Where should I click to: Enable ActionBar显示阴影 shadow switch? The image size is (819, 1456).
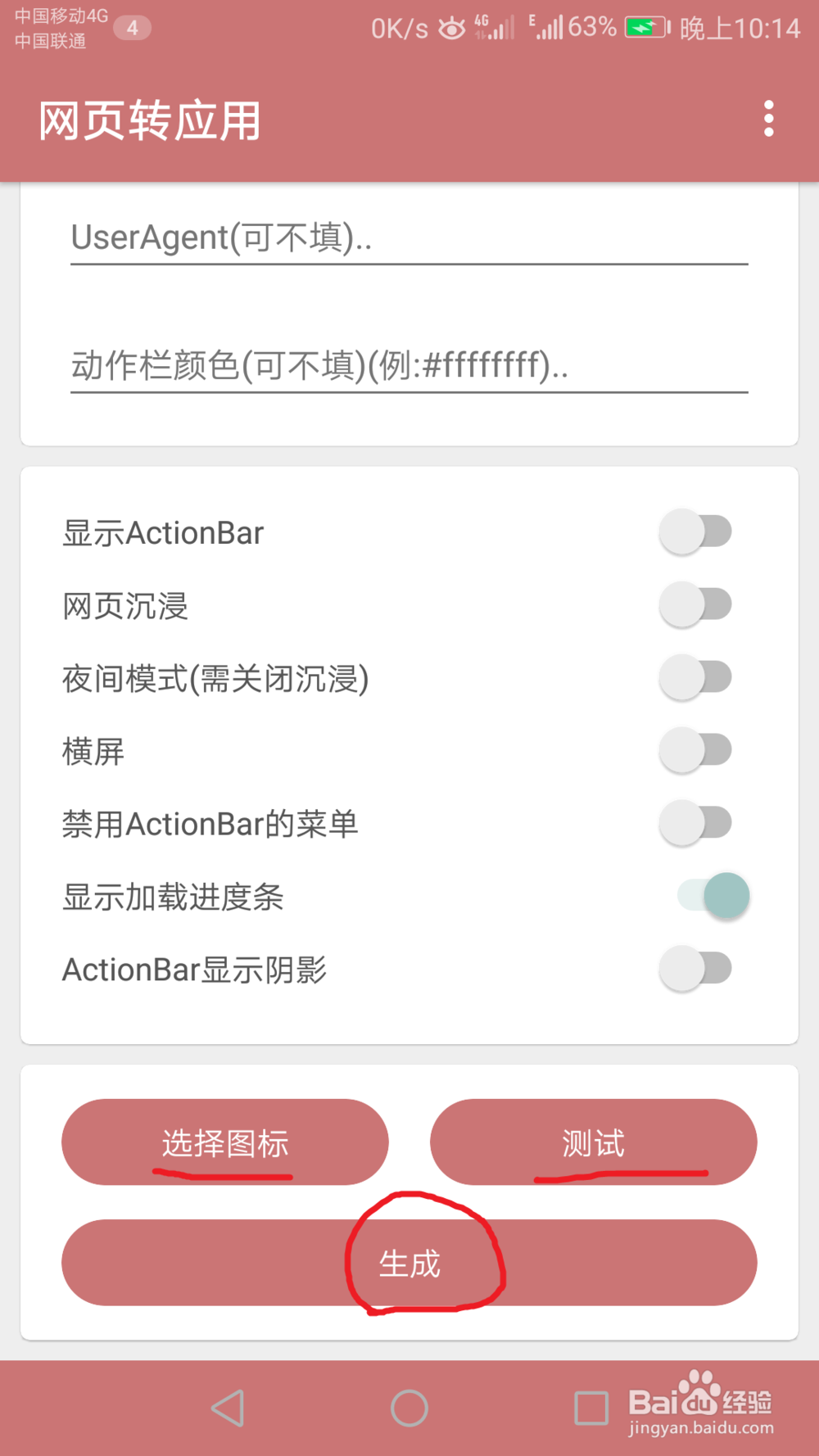696,969
